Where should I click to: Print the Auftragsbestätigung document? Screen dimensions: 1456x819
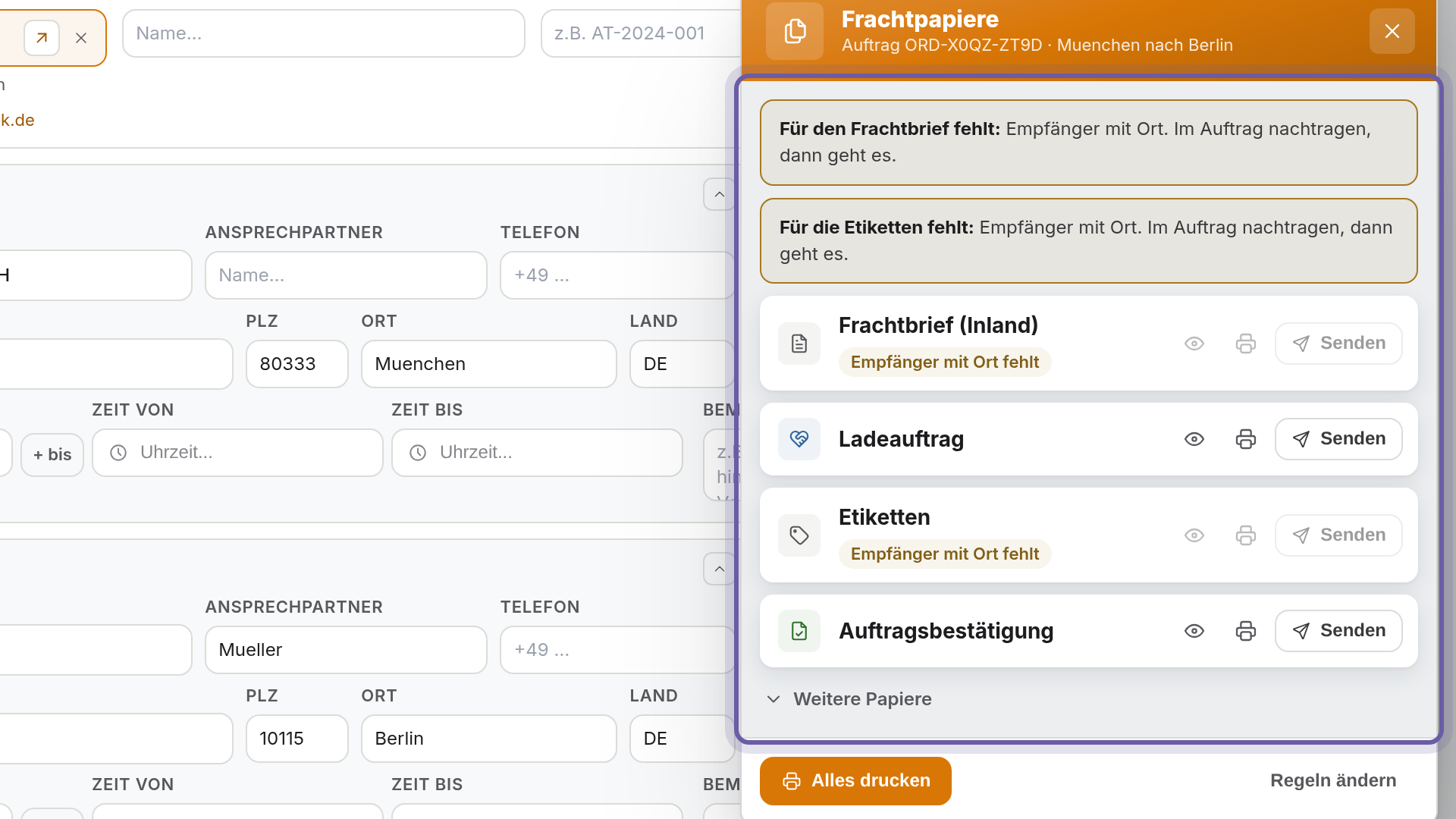click(x=1246, y=631)
